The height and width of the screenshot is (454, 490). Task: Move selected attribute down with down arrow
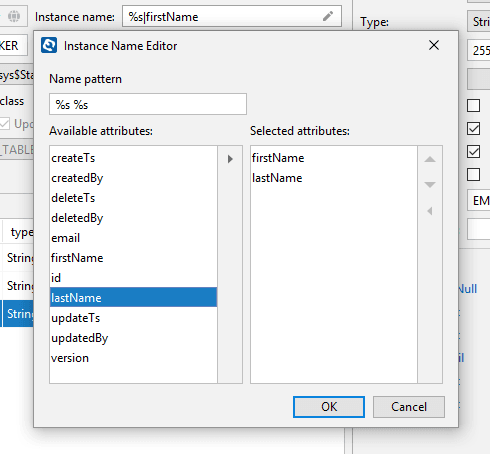pyautogui.click(x=430, y=184)
